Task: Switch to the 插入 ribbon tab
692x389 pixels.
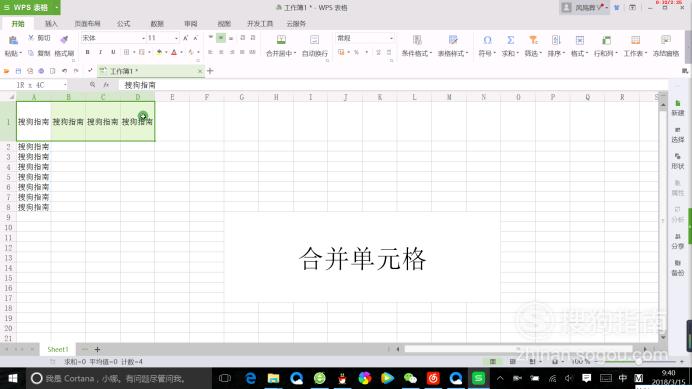Action: coord(51,23)
